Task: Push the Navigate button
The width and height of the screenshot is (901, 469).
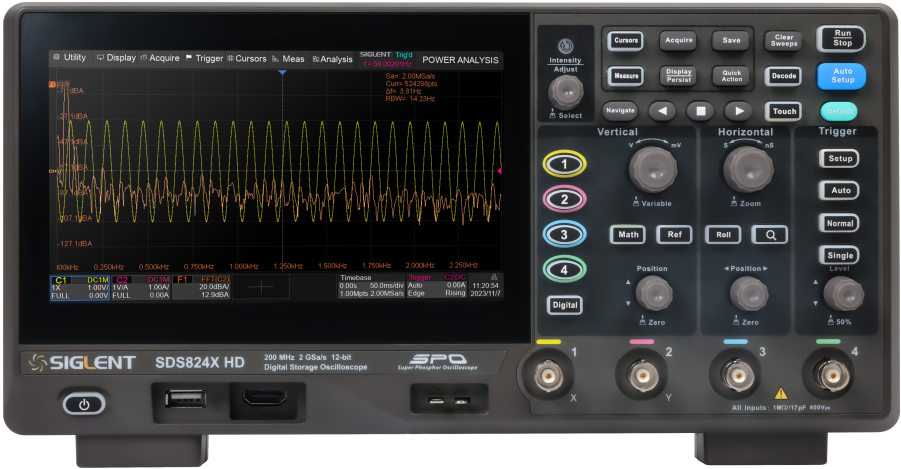Action: 620,110
